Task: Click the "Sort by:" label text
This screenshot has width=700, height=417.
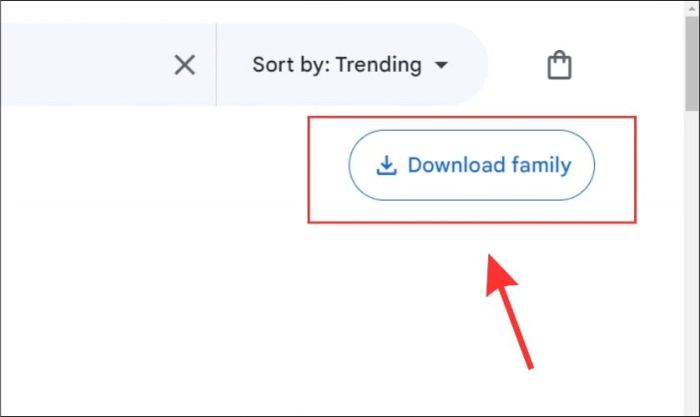Action: point(292,65)
